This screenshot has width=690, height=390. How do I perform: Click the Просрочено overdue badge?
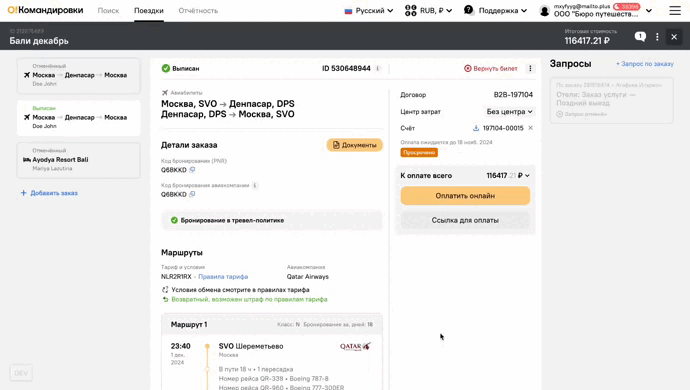(x=419, y=153)
